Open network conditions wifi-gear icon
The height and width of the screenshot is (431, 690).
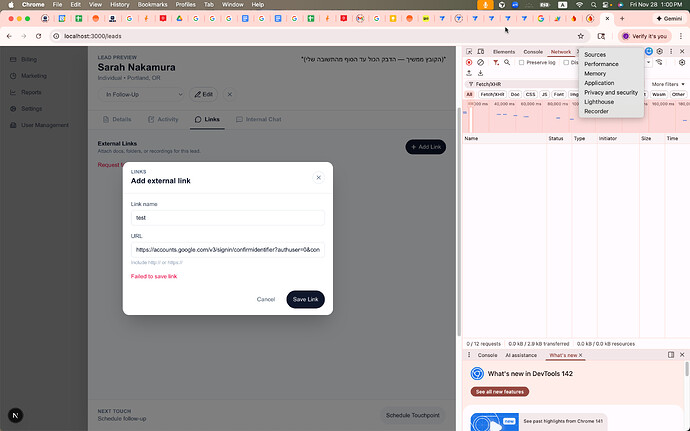coord(659,63)
